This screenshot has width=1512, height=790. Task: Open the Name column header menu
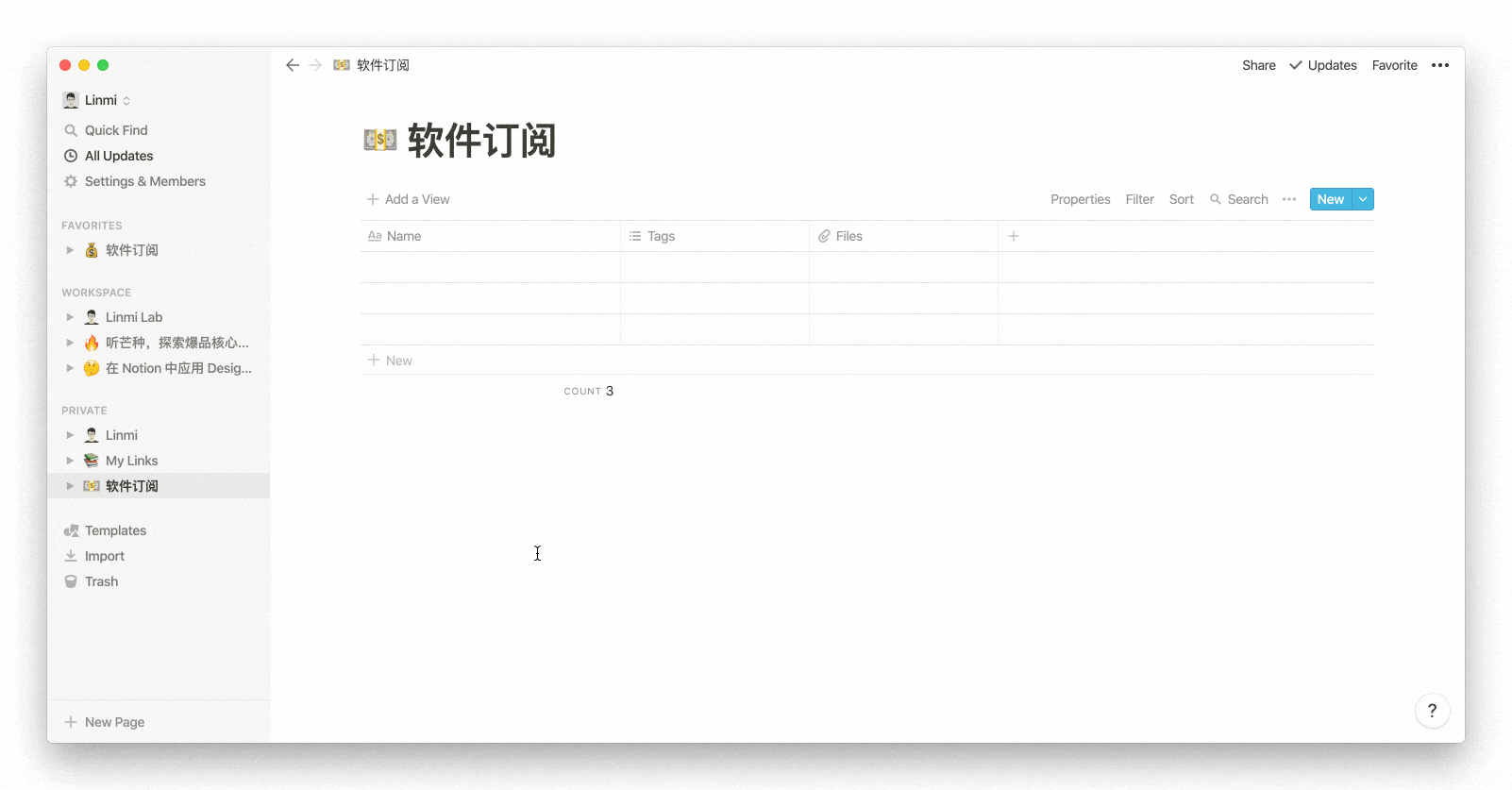click(x=490, y=236)
